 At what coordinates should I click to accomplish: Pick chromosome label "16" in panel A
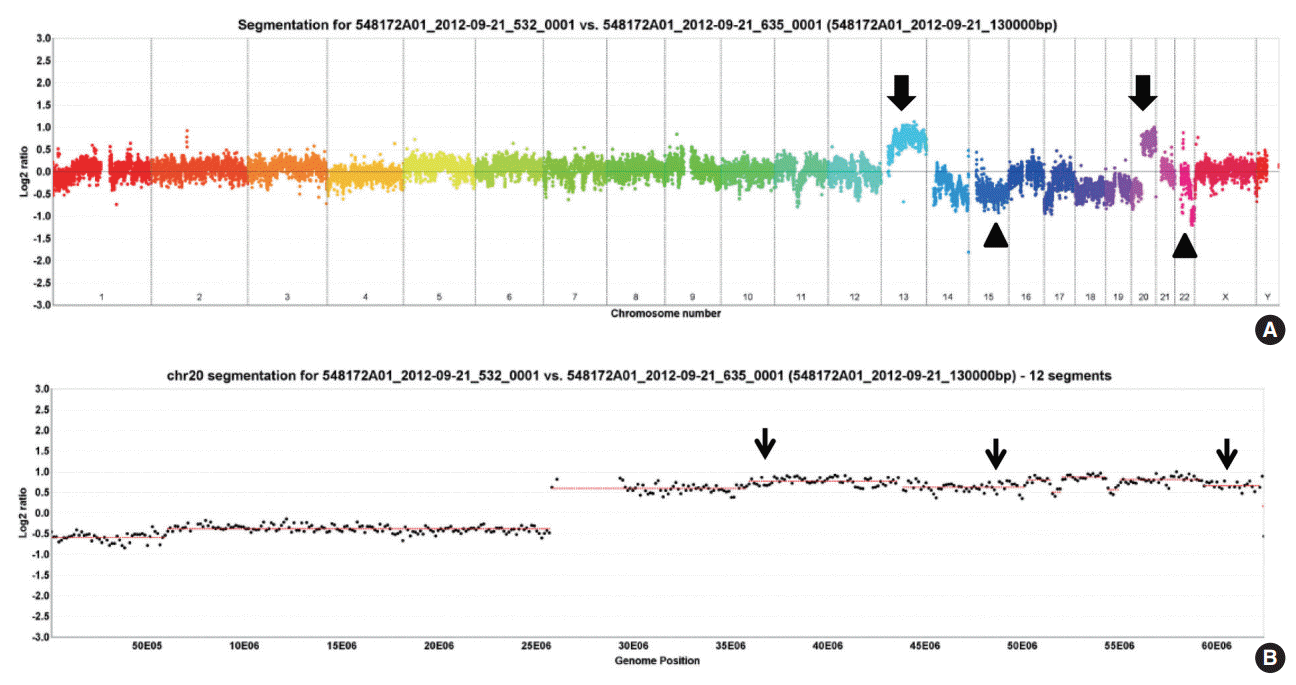pos(1026,298)
